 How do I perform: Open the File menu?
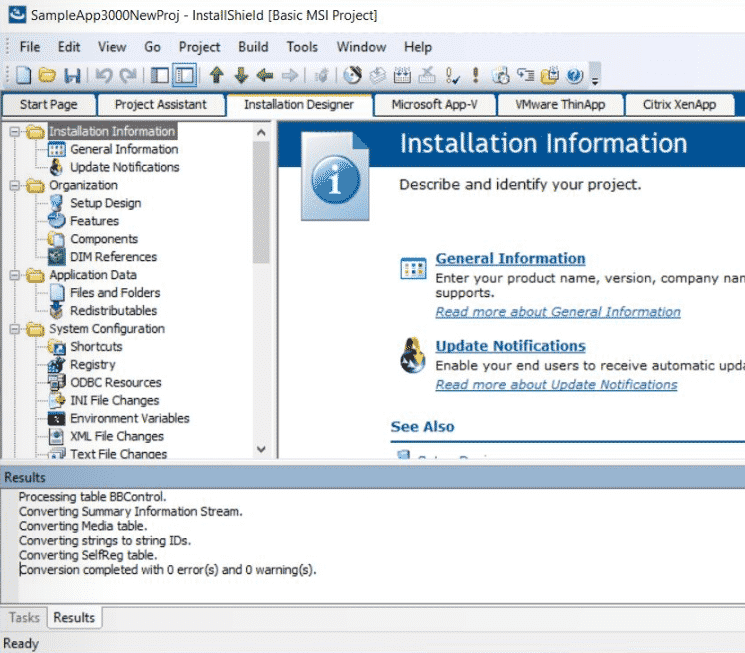30,47
